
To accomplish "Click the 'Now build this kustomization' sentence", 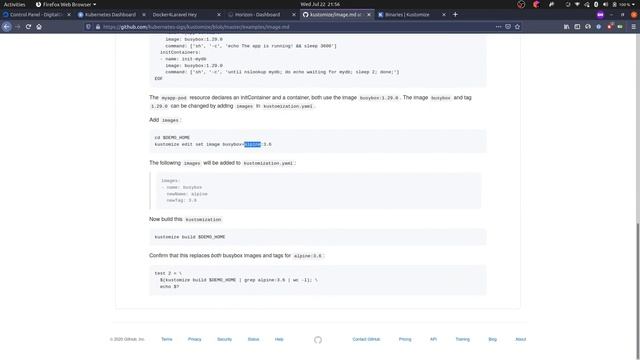I will 185,219.
